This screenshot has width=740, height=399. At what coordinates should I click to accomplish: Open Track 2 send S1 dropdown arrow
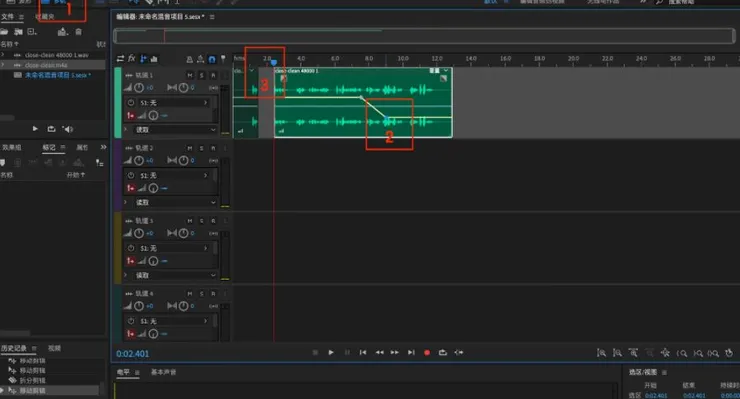pos(206,175)
